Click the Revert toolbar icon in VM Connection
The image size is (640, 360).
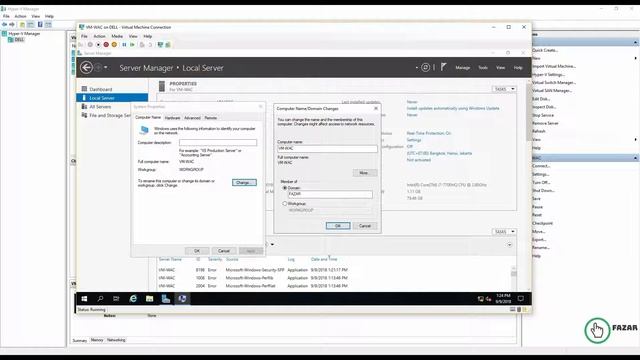[150, 44]
